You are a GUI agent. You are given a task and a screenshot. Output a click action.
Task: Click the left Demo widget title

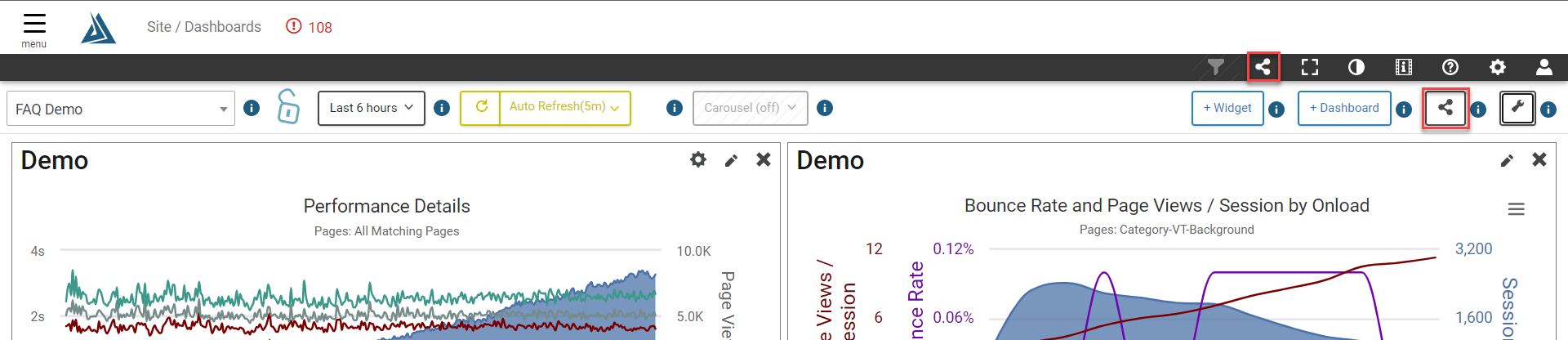[x=55, y=160]
